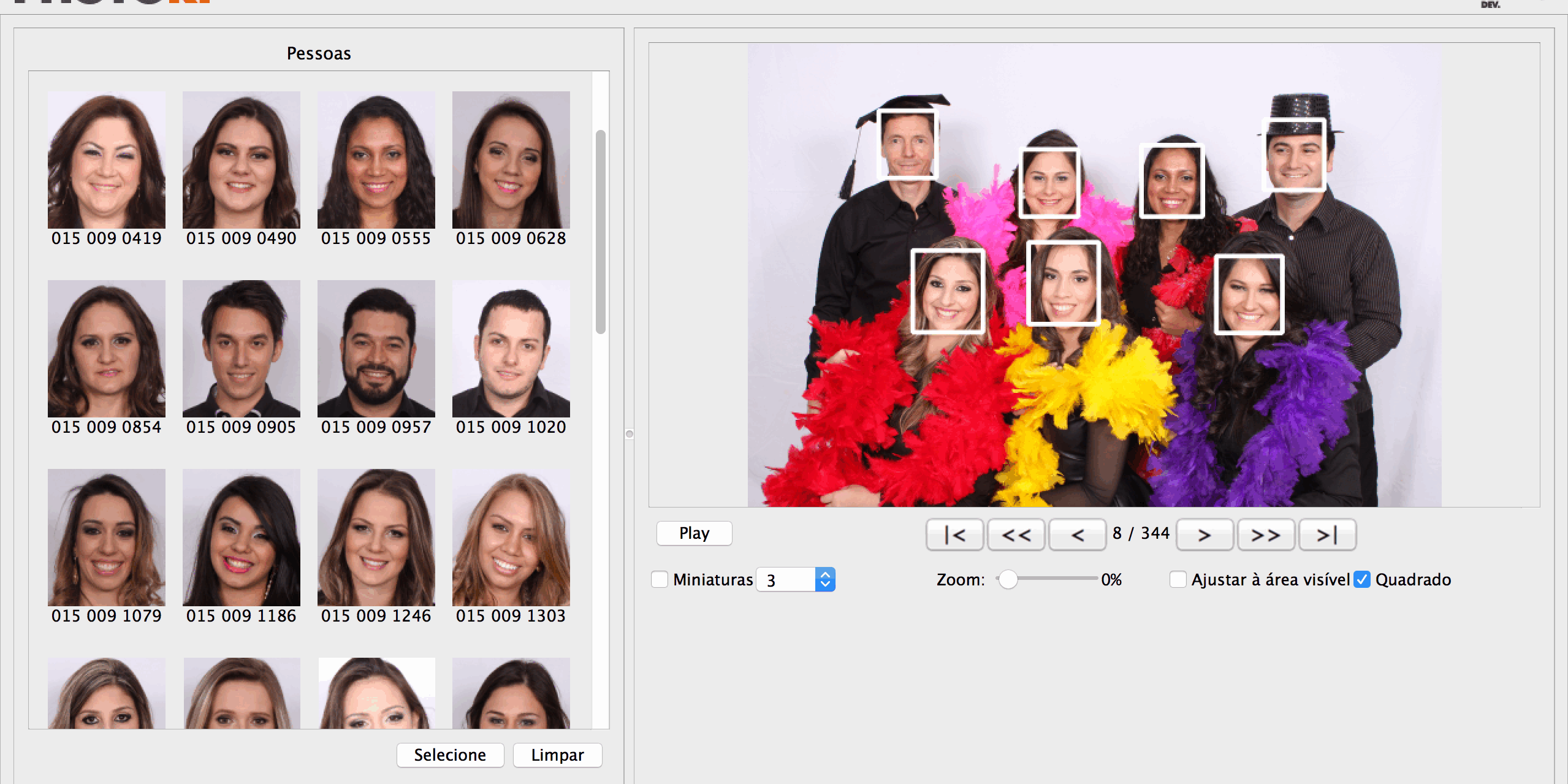Open the Miniaturas count dropdown
The width and height of the screenshot is (1568, 784).
[x=825, y=579]
